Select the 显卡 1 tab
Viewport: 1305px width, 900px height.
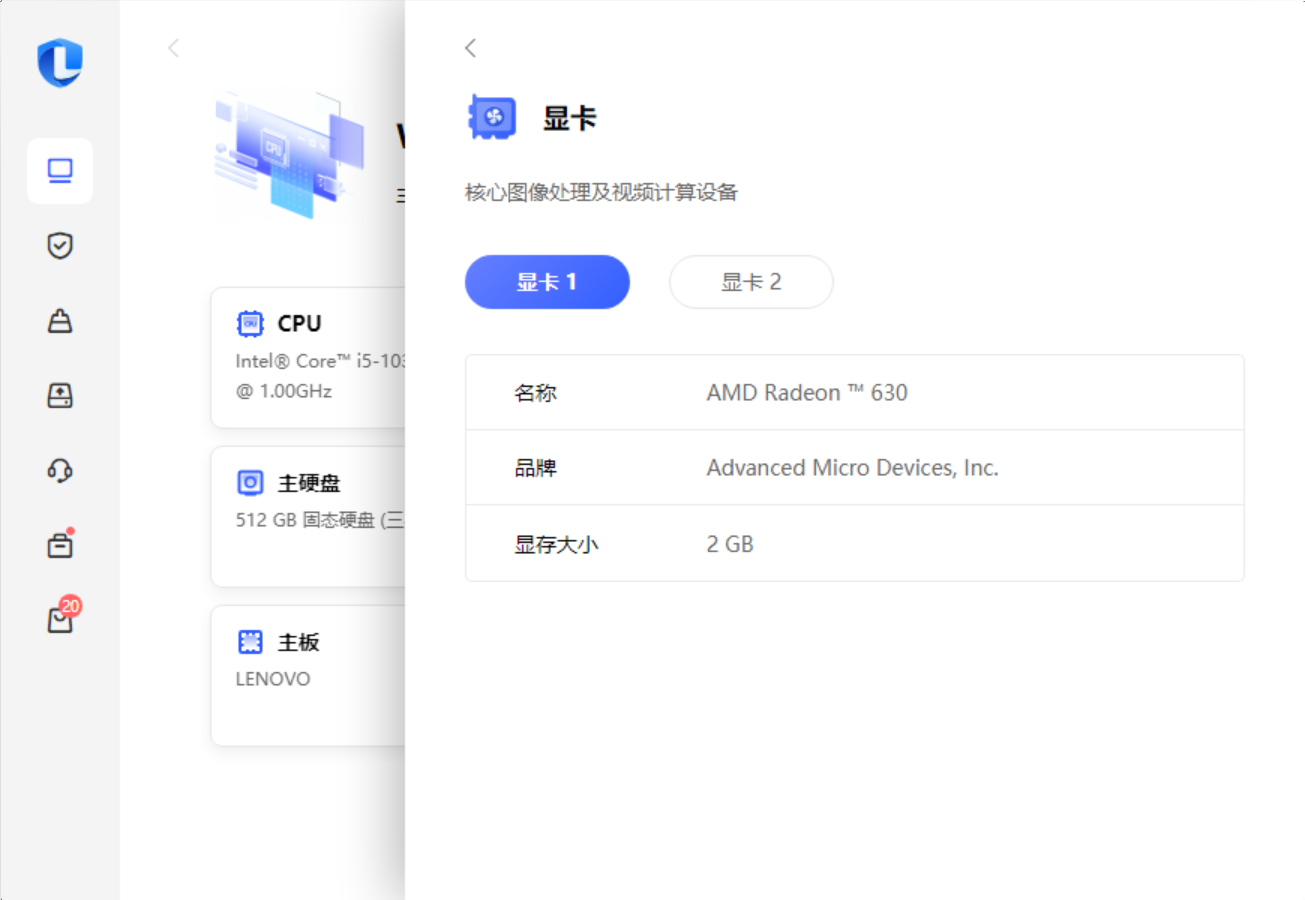pos(547,282)
